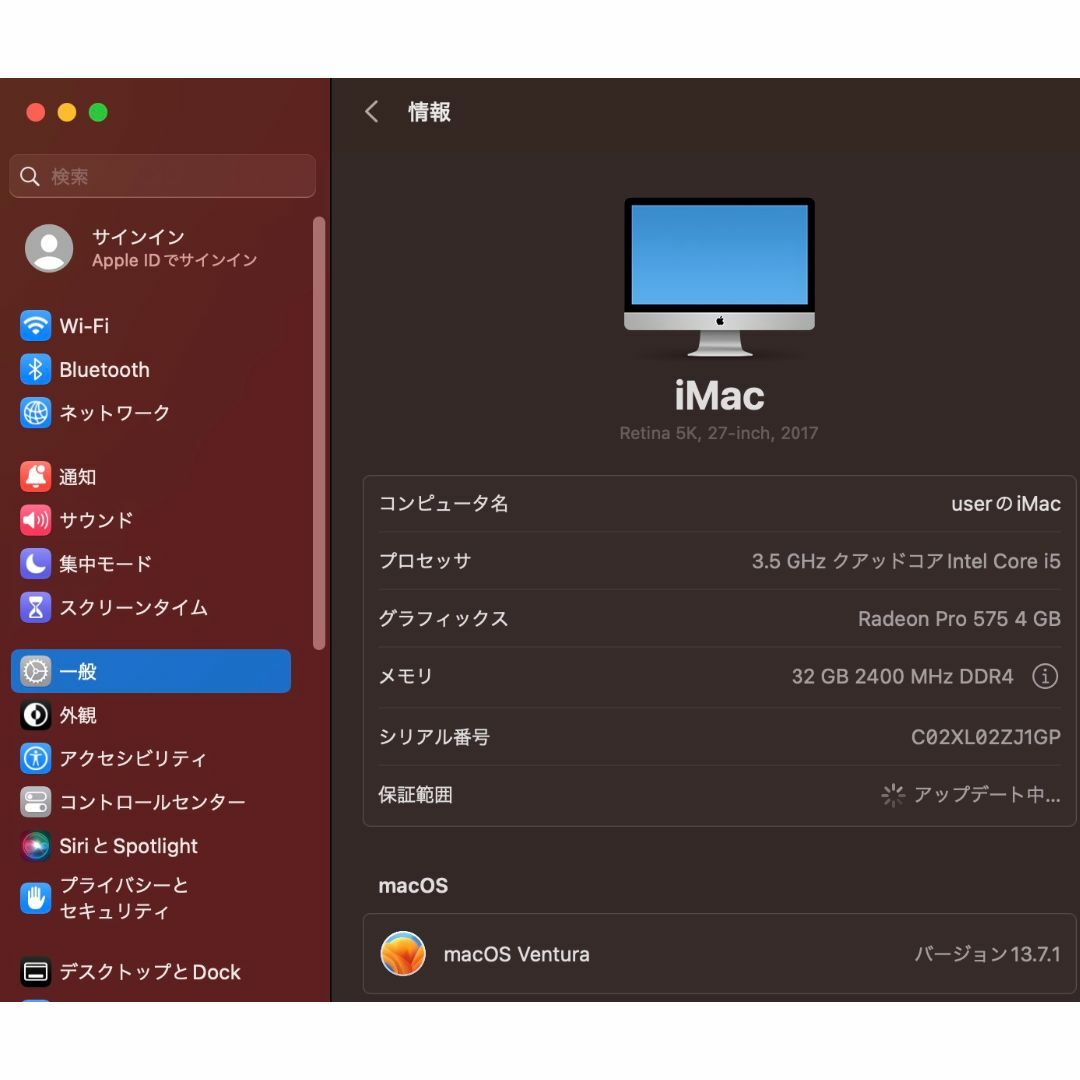Image resolution: width=1080 pixels, height=1080 pixels.
Task: Select the コントロールセンター label
Action: tap(152, 802)
